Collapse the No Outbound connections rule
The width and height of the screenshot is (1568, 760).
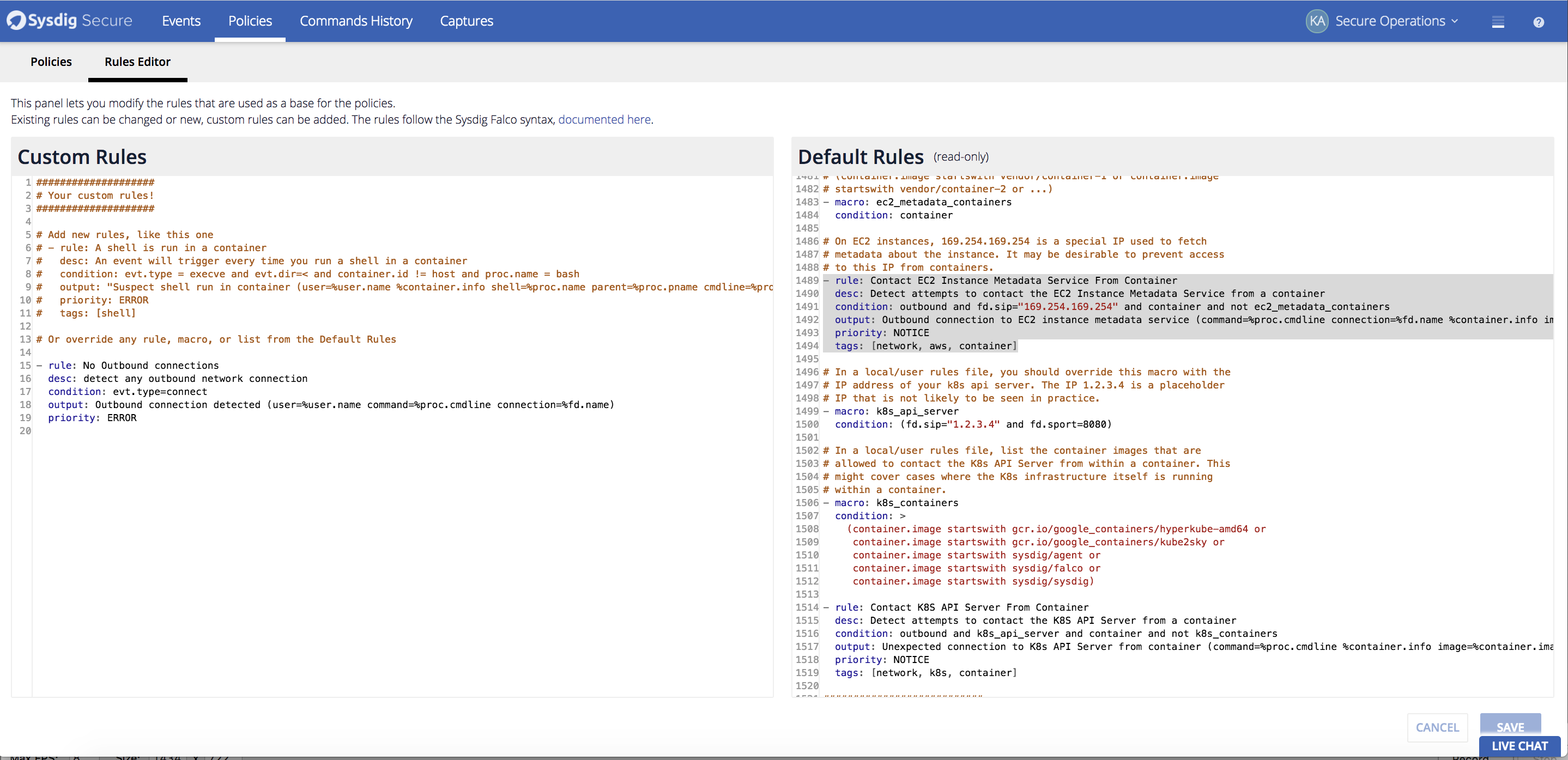coord(39,365)
